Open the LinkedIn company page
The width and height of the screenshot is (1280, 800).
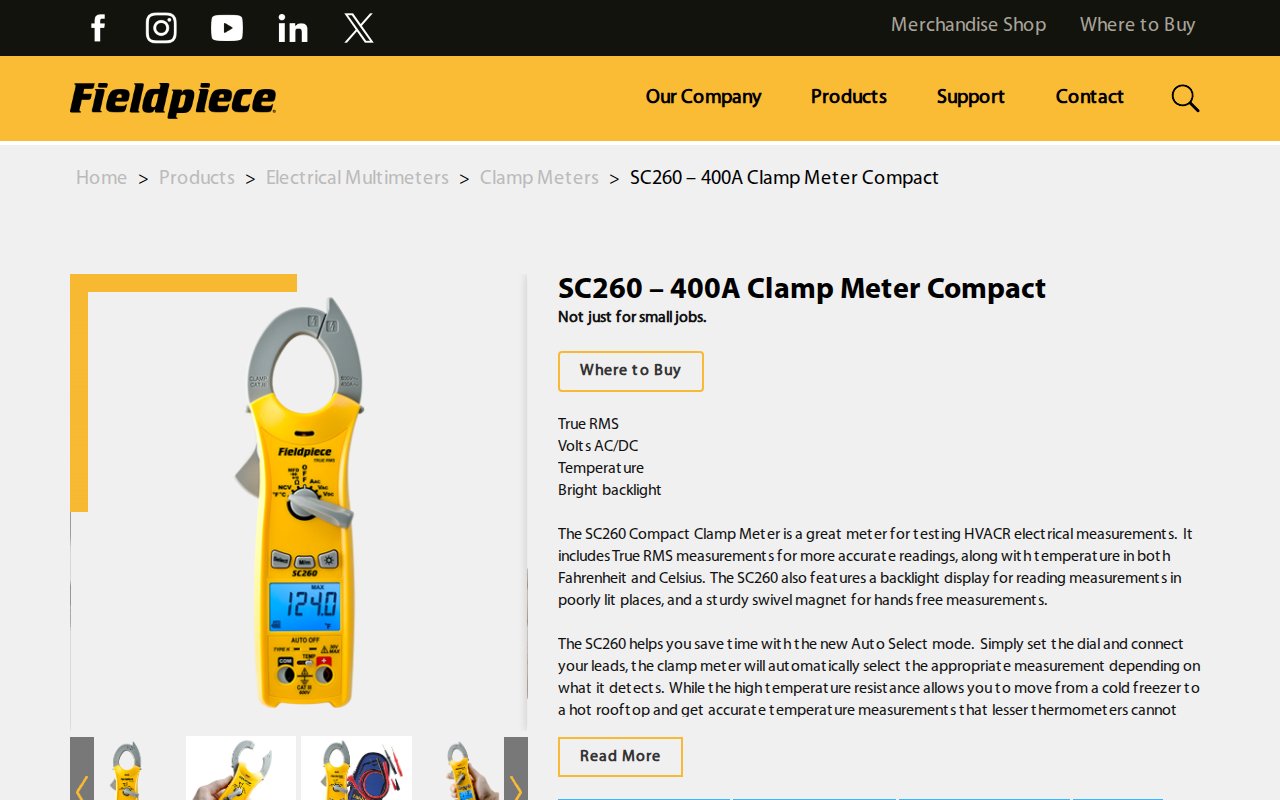point(292,28)
